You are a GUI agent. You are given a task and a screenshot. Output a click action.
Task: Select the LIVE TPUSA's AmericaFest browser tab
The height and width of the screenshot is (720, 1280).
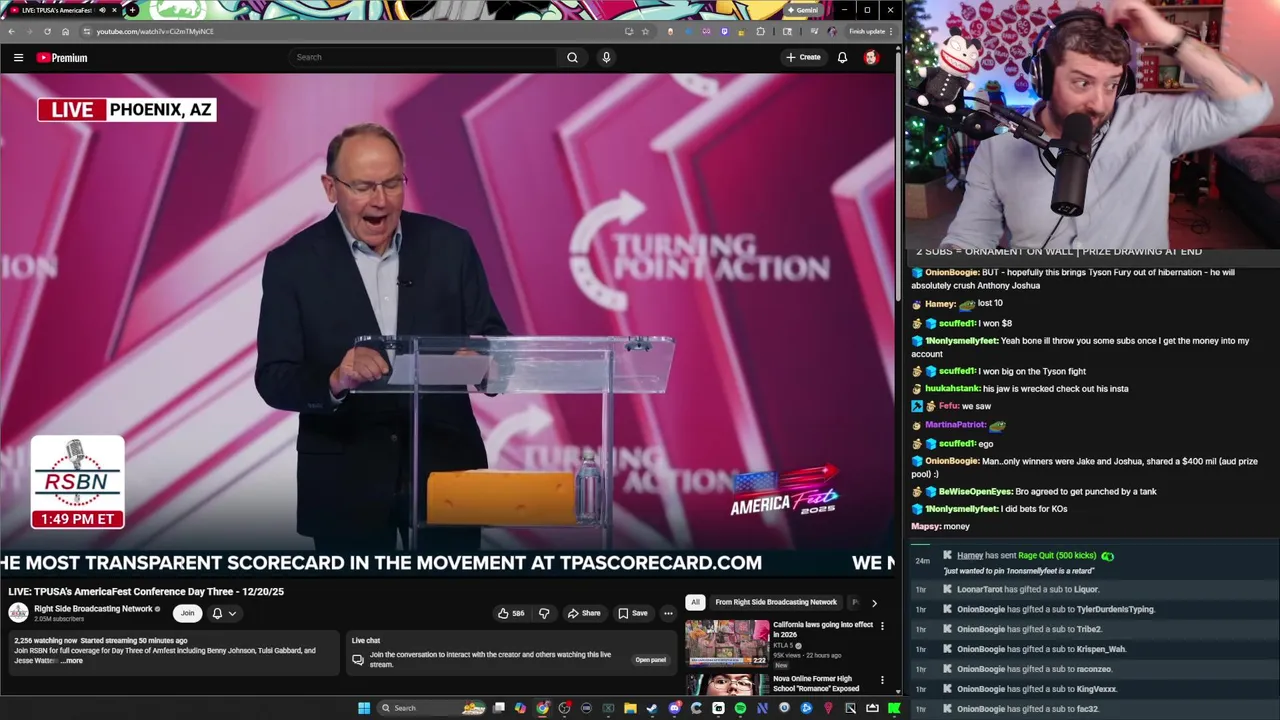click(x=60, y=10)
